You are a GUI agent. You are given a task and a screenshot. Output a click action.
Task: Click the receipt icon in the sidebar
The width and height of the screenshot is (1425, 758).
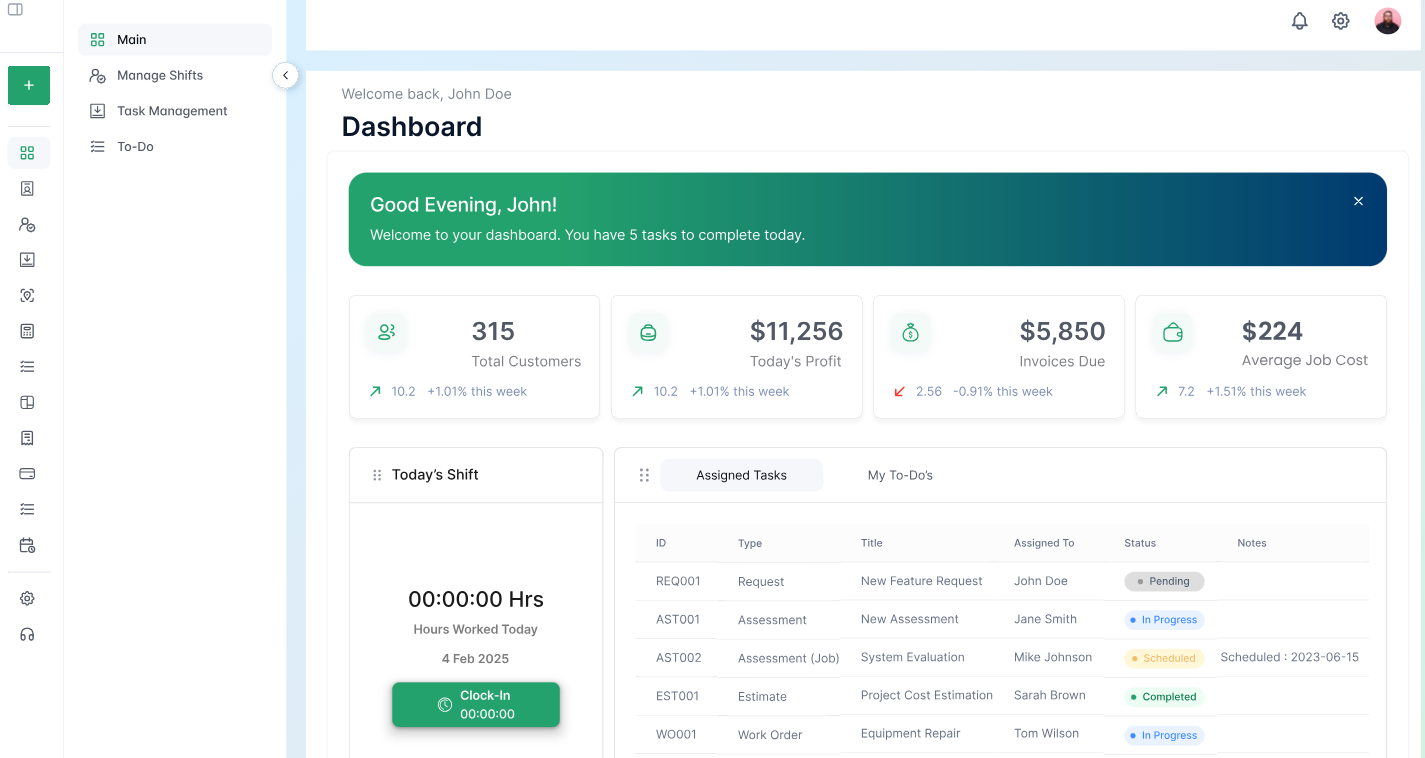28,438
